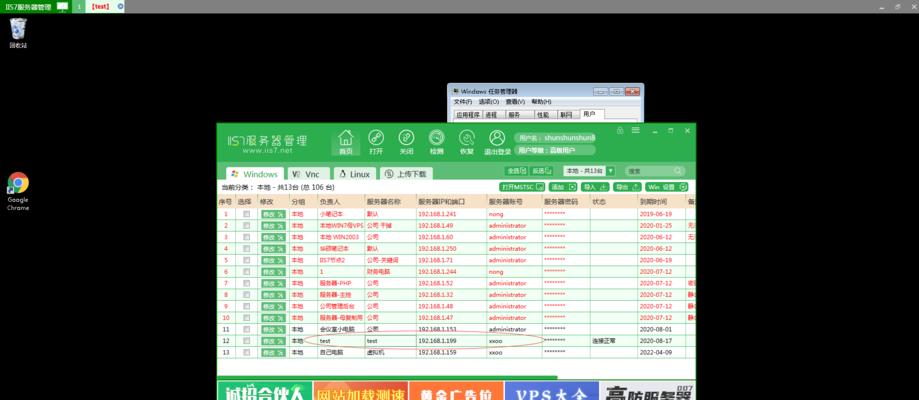Viewport: 919px width, 400px height.
Task: Click the search magnifier icon in 搜索 box
Action: point(678,171)
